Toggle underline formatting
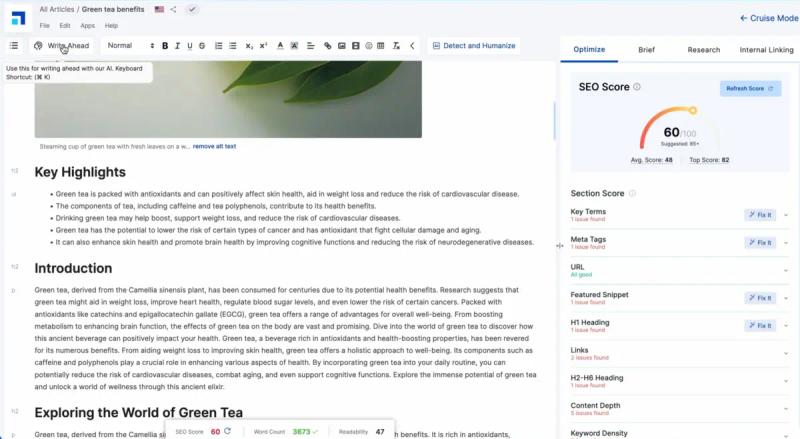Viewport: 800px width, 439px height. [x=189, y=45]
